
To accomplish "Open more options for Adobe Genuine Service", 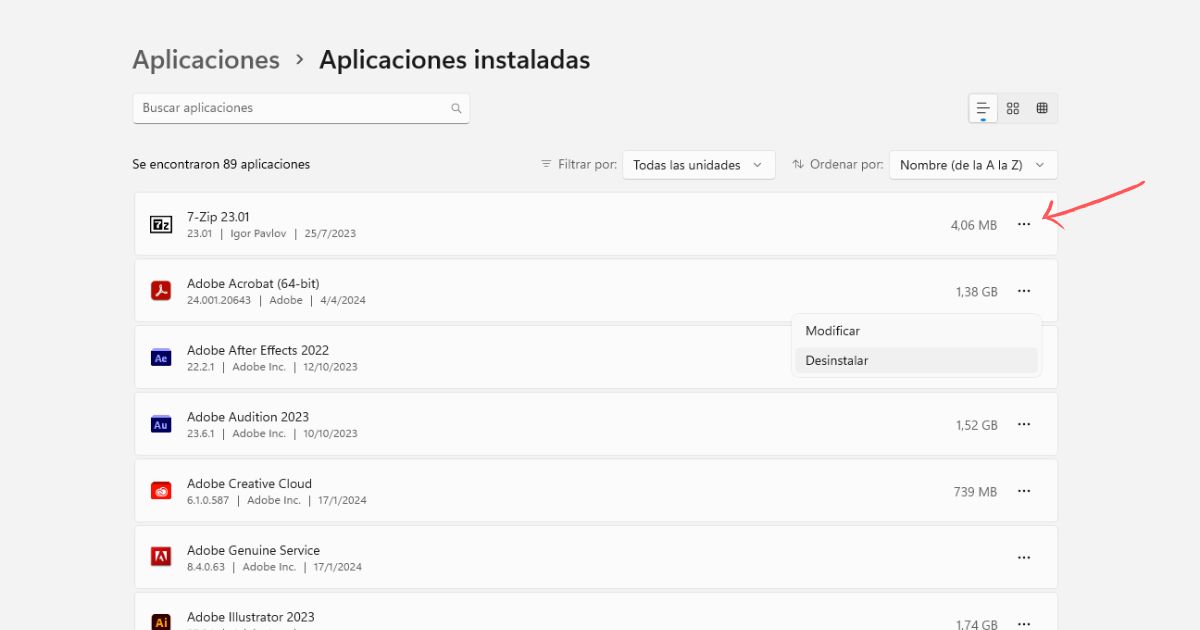I will coord(1023,558).
